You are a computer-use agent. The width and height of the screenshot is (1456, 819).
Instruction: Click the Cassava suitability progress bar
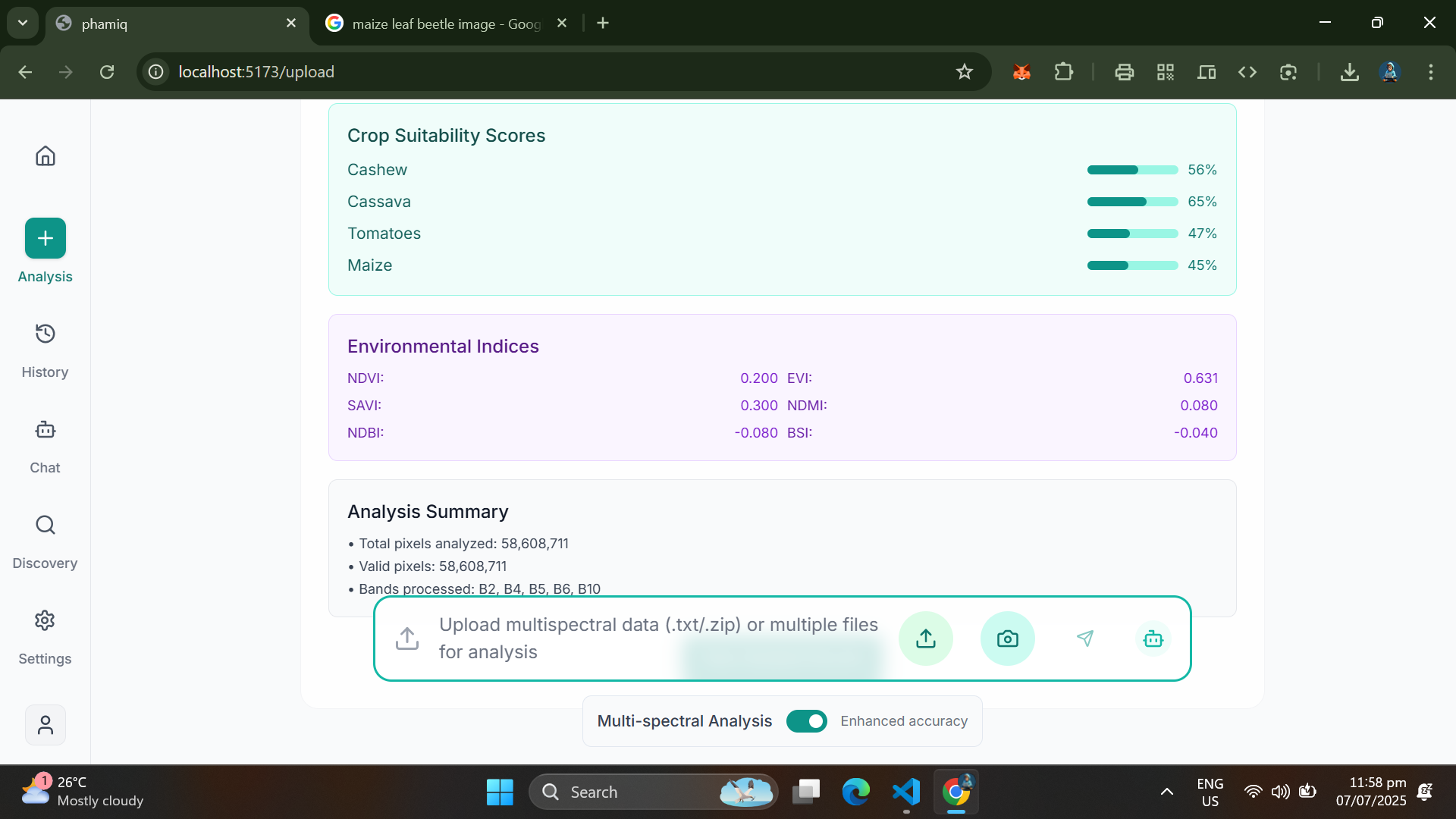pyautogui.click(x=1132, y=202)
